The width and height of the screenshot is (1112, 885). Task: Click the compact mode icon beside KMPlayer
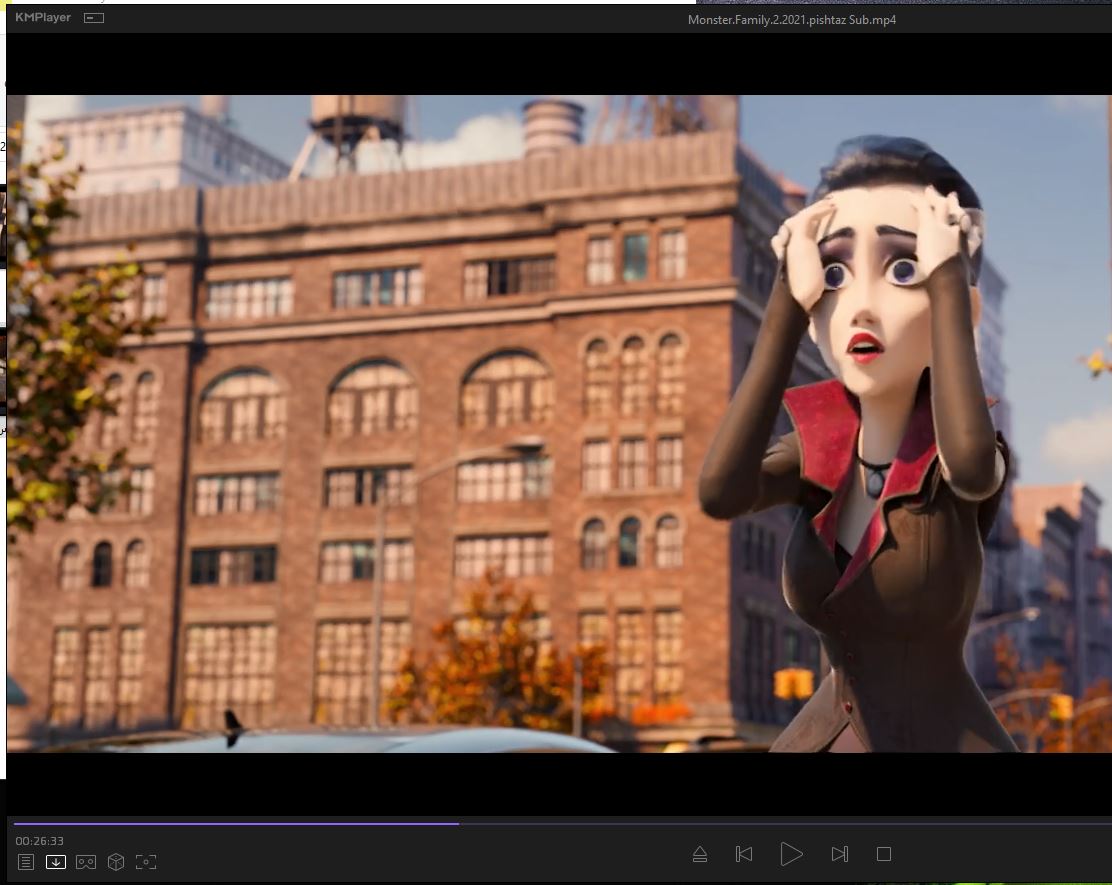coord(94,18)
